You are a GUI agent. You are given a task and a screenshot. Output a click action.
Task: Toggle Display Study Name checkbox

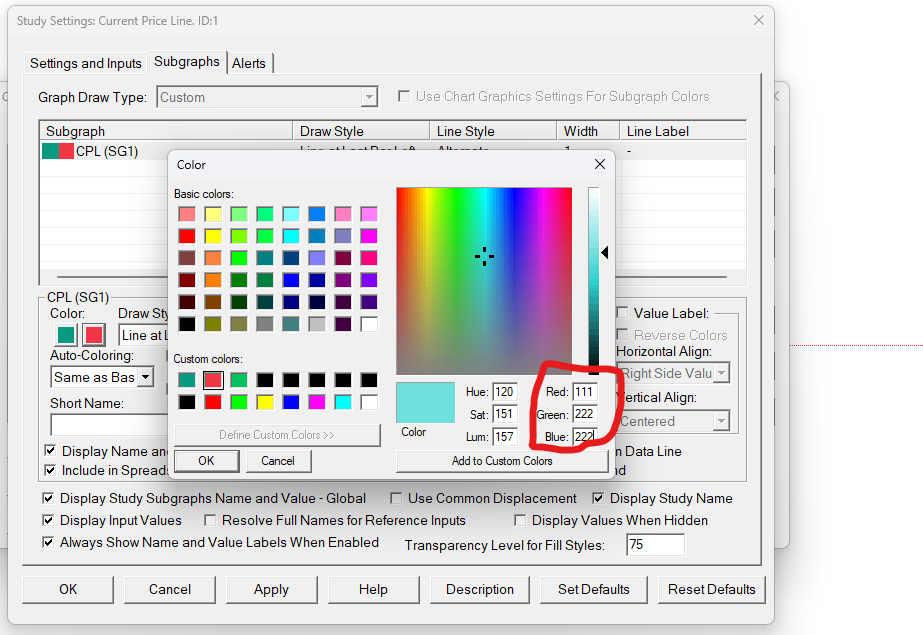pyautogui.click(x=598, y=498)
